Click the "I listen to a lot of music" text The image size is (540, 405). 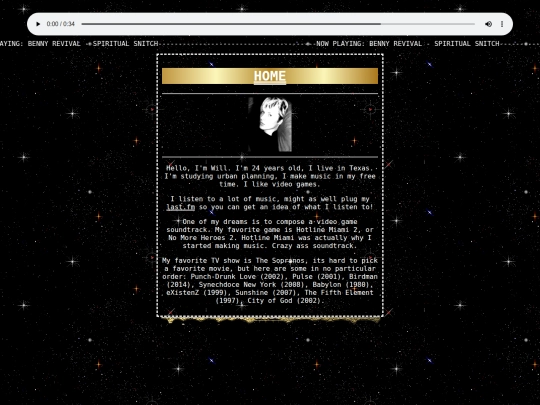(270, 203)
